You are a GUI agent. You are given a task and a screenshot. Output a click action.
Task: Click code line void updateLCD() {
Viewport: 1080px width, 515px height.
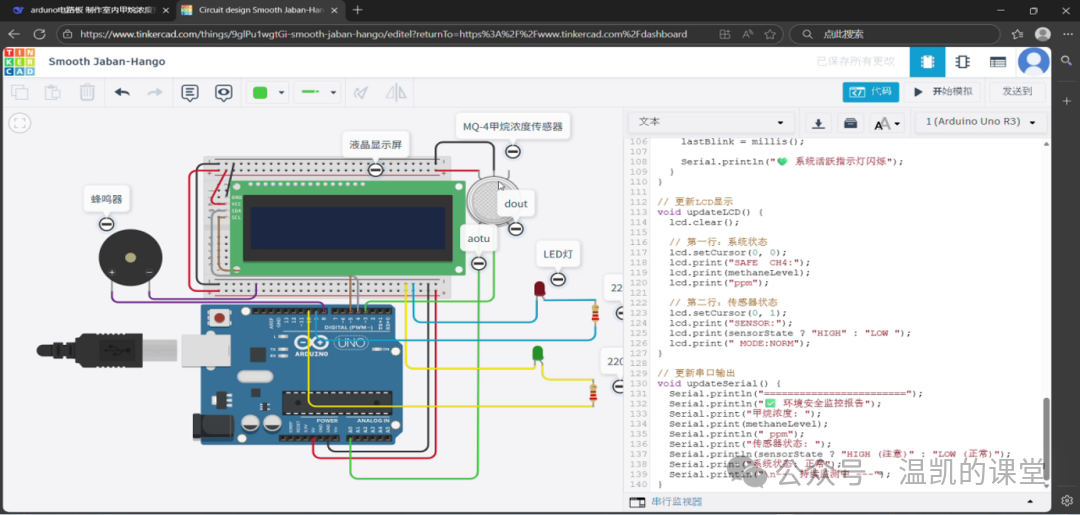click(710, 212)
